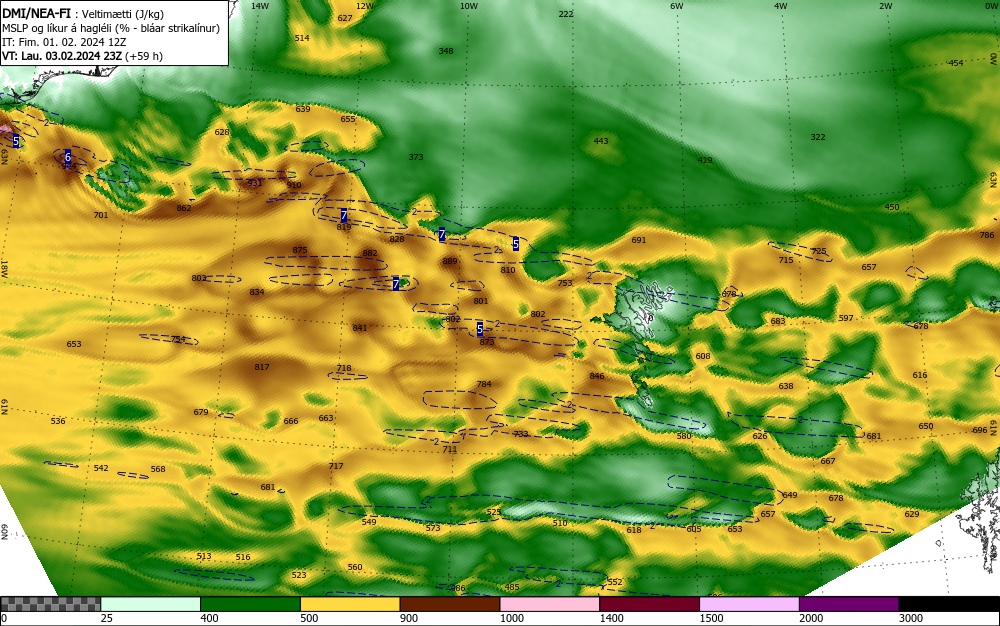Viewport: 1000px width, 626px height.
Task: Click the light pink 1000–1400 legend swatch
Action: (x=549, y=604)
